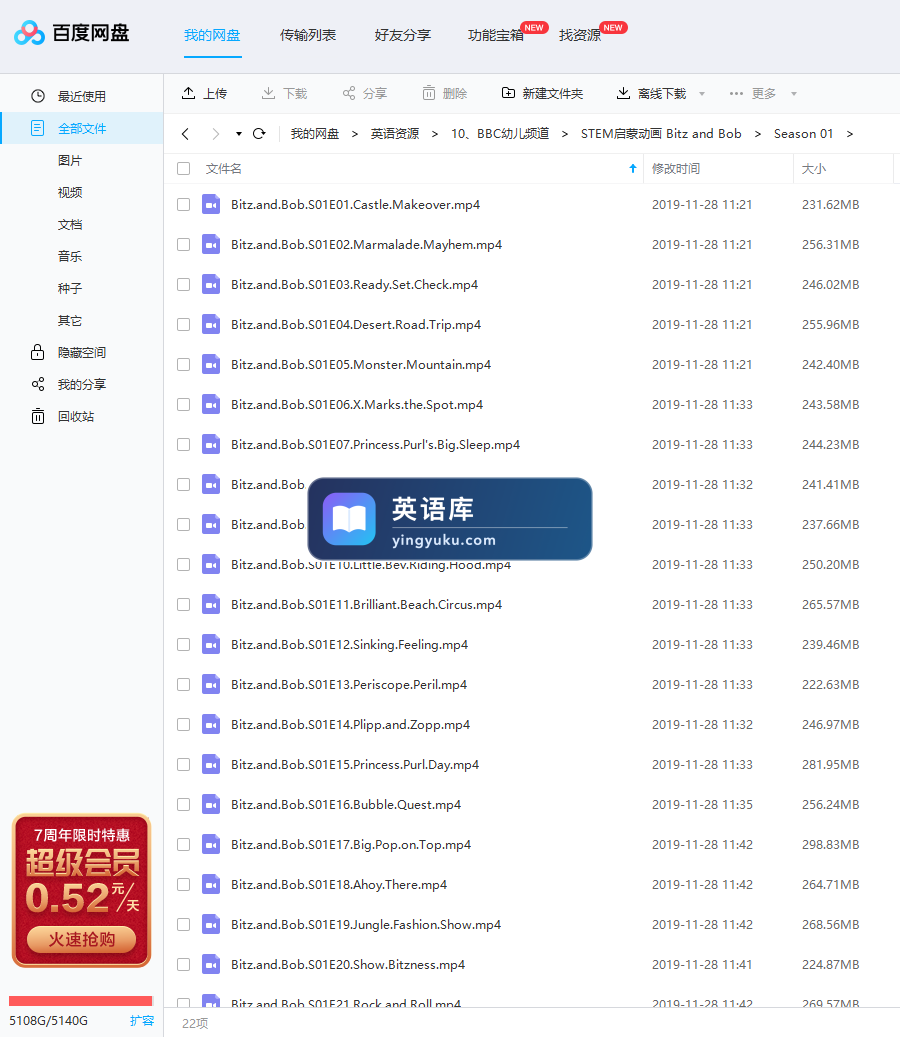Filter by 种子 category
Viewport: 900px width, 1037px height.
coord(70,288)
